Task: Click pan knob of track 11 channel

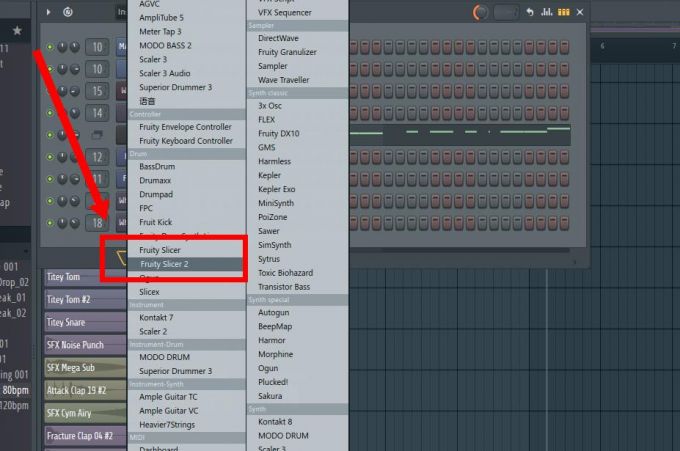Action: coord(62,179)
